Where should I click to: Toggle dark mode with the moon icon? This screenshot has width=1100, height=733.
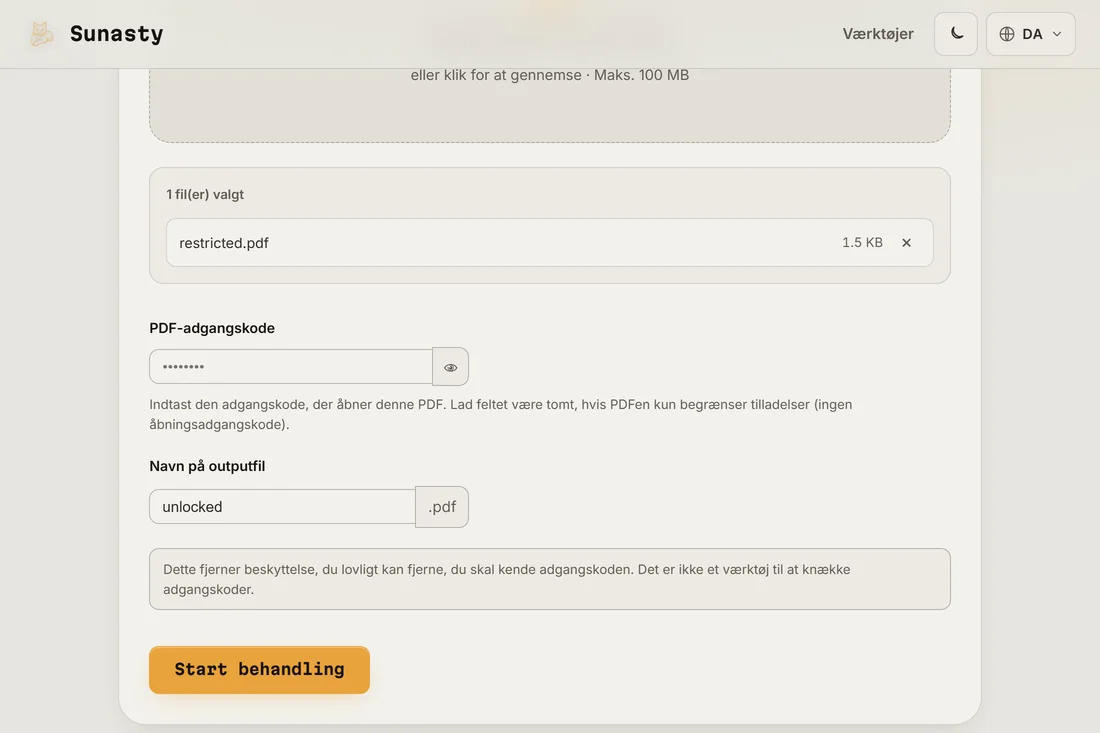coord(955,34)
